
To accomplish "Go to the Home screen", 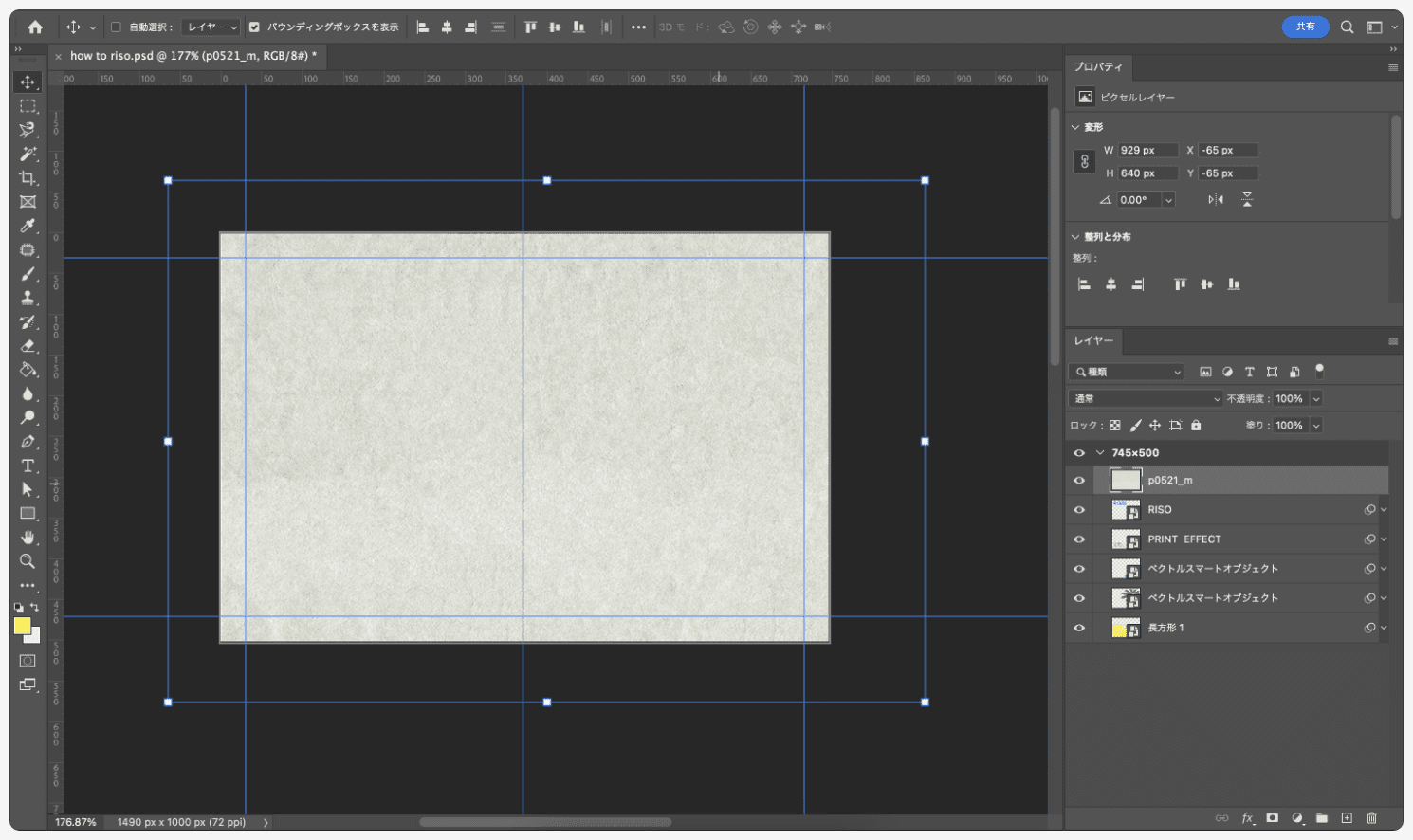I will coord(35,27).
